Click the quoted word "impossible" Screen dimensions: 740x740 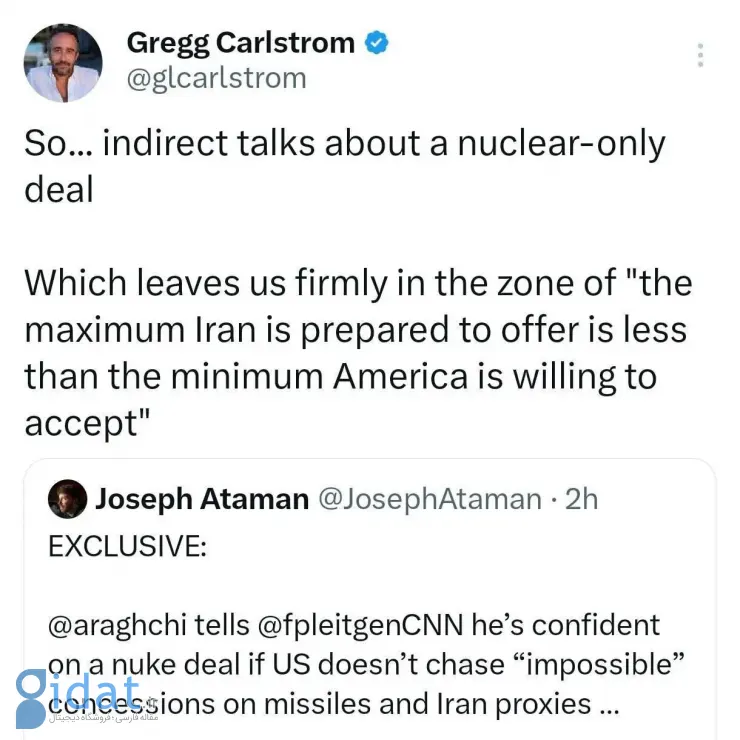(x=581, y=665)
